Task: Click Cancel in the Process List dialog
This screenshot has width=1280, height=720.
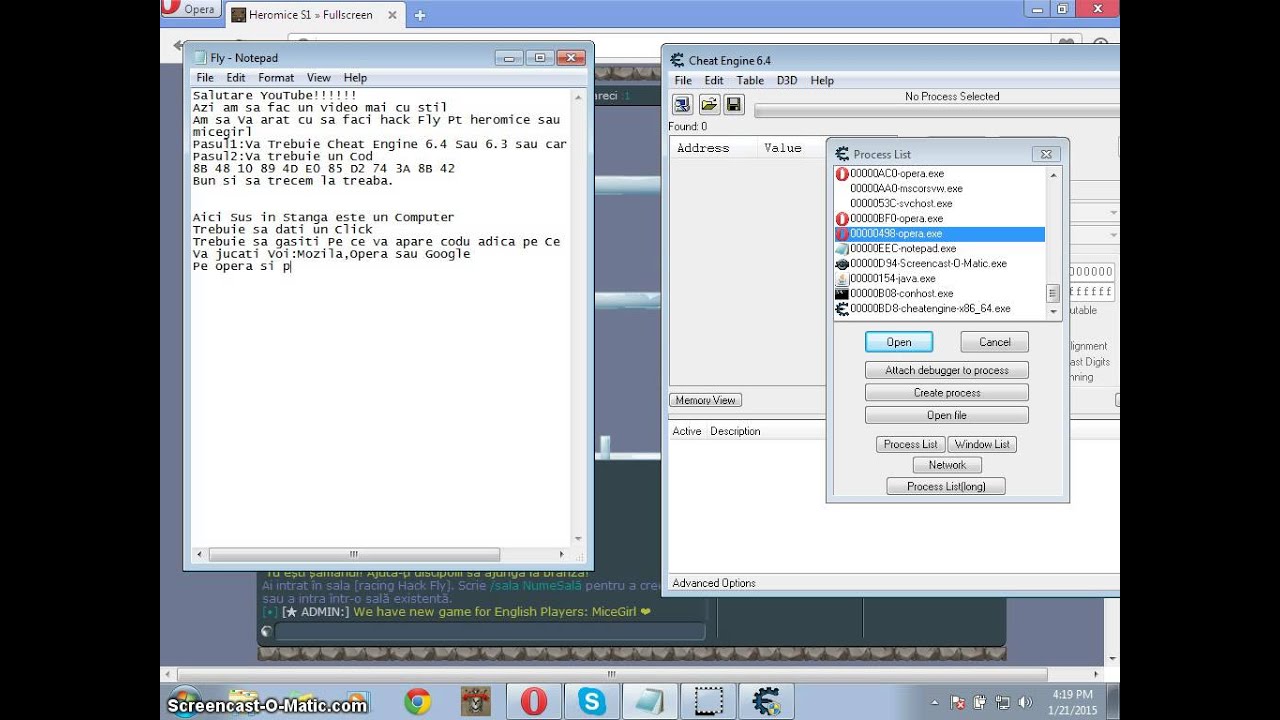Action: coord(994,342)
